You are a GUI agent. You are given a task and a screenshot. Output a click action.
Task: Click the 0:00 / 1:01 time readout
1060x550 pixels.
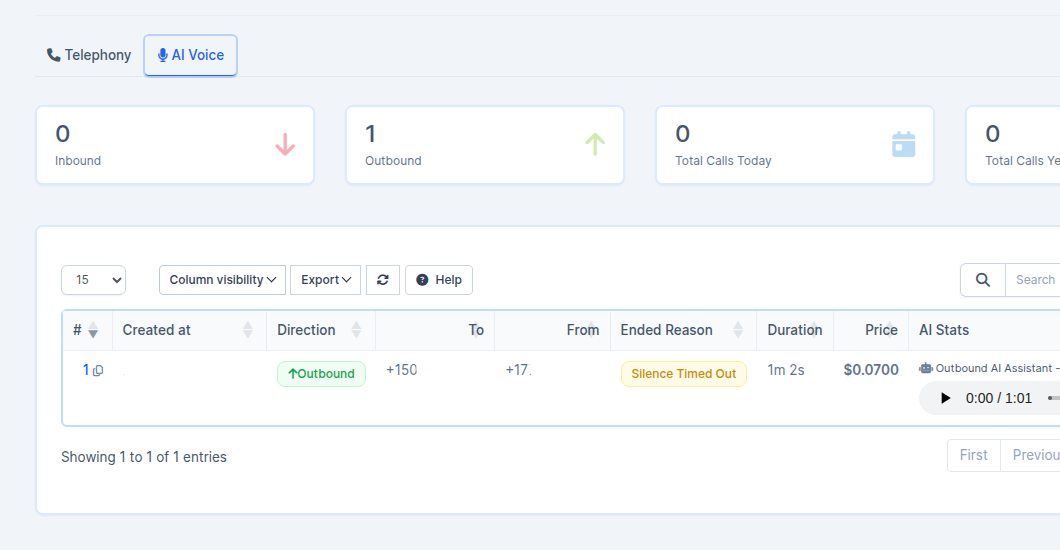pyautogui.click(x=998, y=399)
